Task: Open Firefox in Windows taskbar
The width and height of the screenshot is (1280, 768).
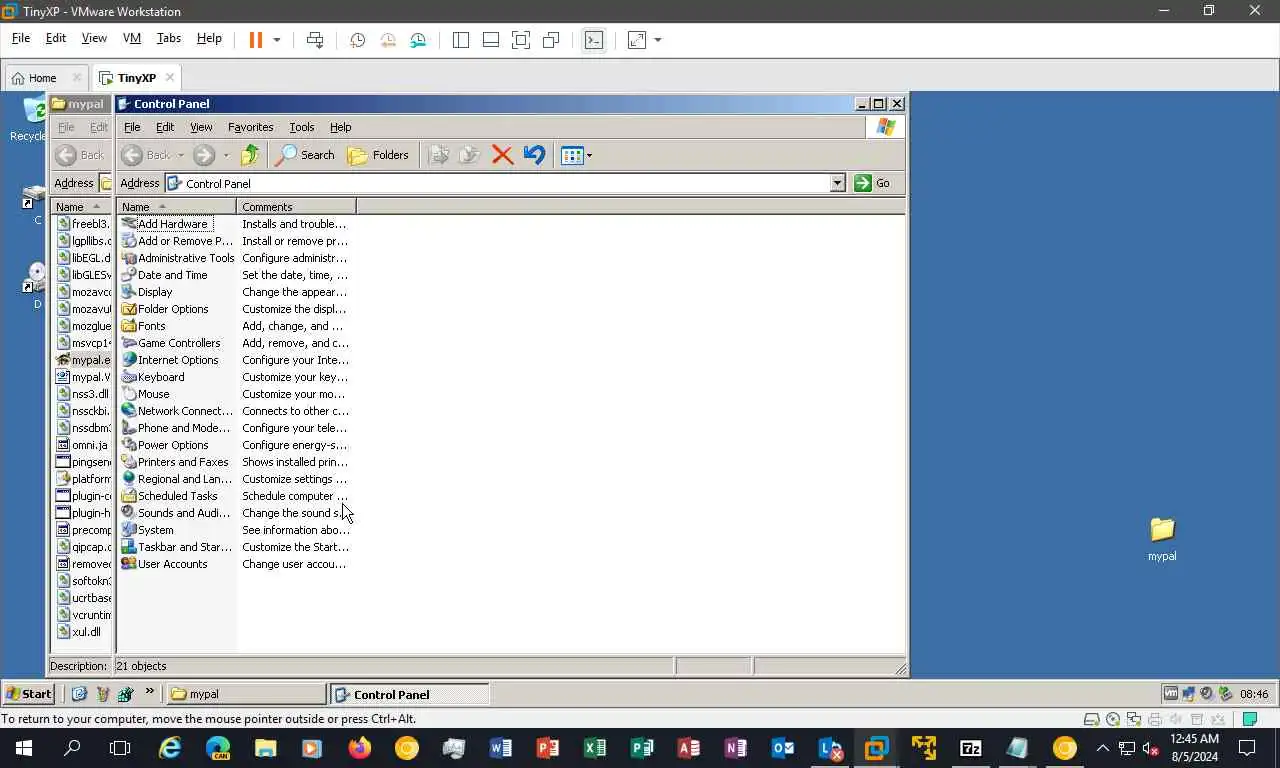Action: [359, 748]
